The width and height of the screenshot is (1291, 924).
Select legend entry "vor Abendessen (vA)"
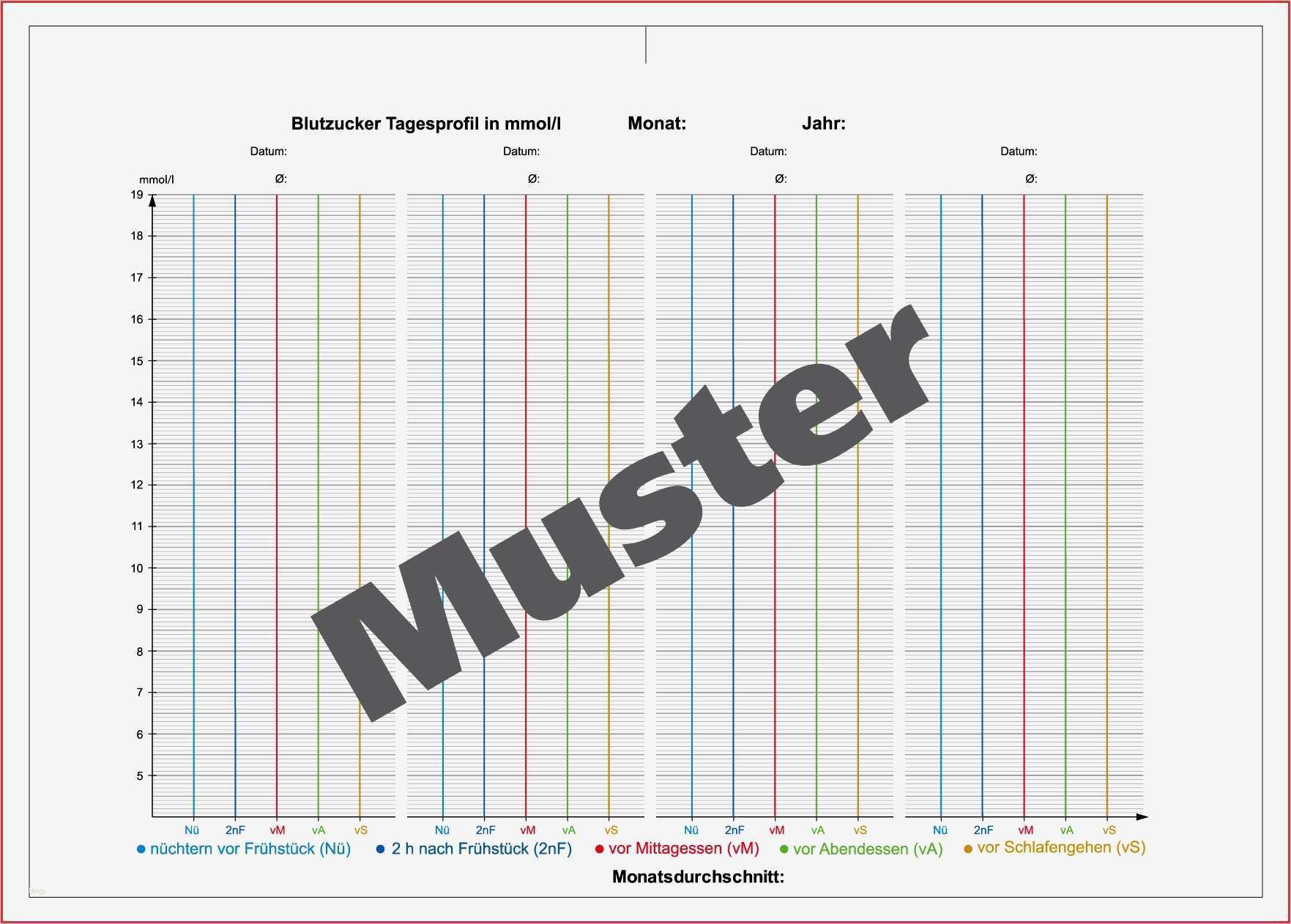pyautogui.click(x=861, y=849)
